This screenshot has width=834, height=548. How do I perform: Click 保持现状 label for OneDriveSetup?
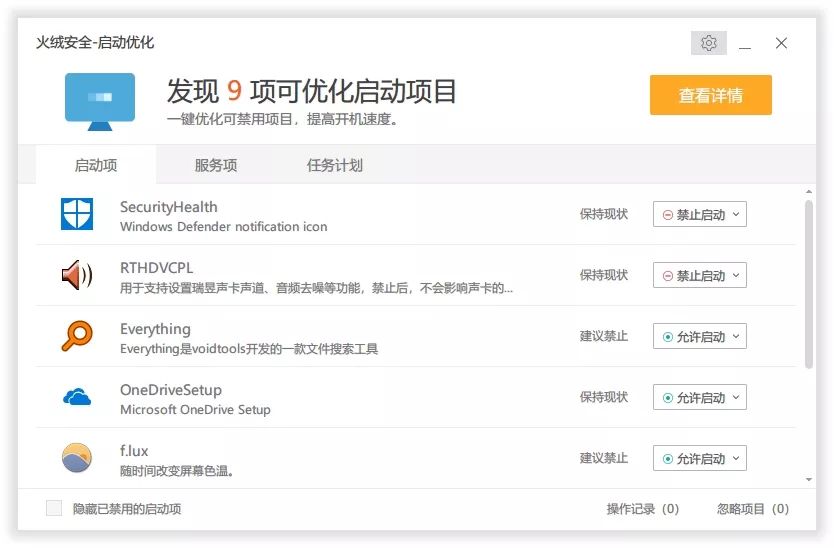(604, 397)
